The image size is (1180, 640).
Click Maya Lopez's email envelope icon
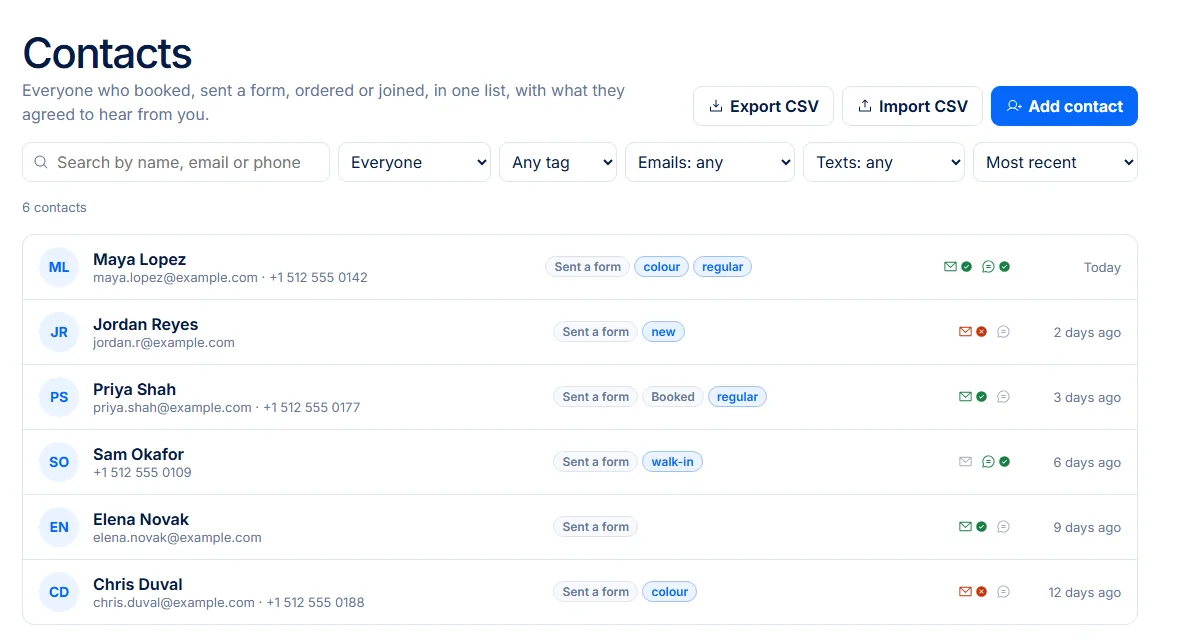coord(950,267)
